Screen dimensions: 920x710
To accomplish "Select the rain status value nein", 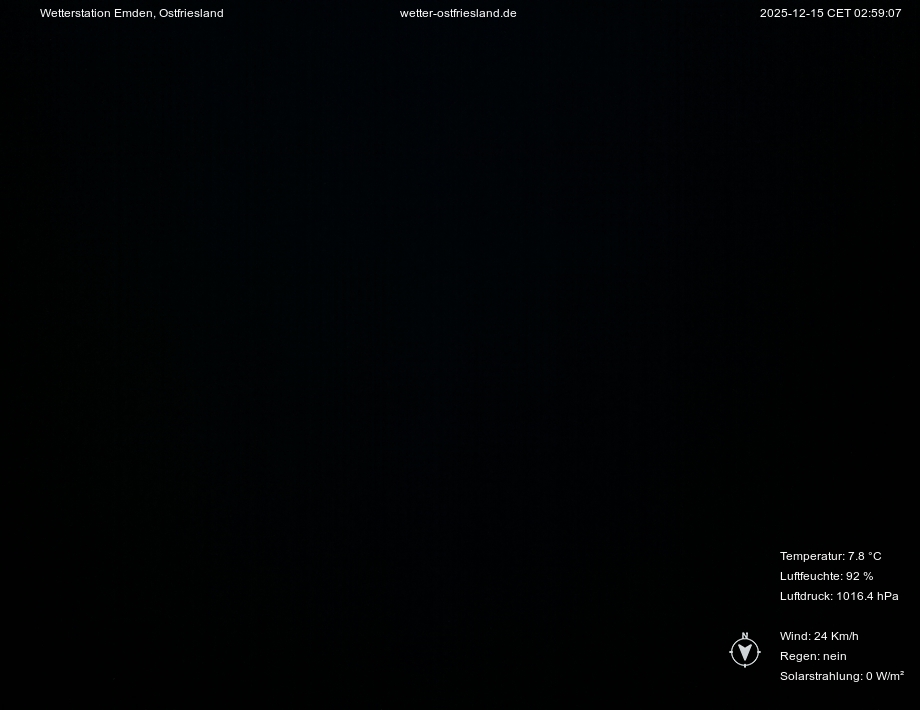I will pyautogui.click(x=835, y=656).
